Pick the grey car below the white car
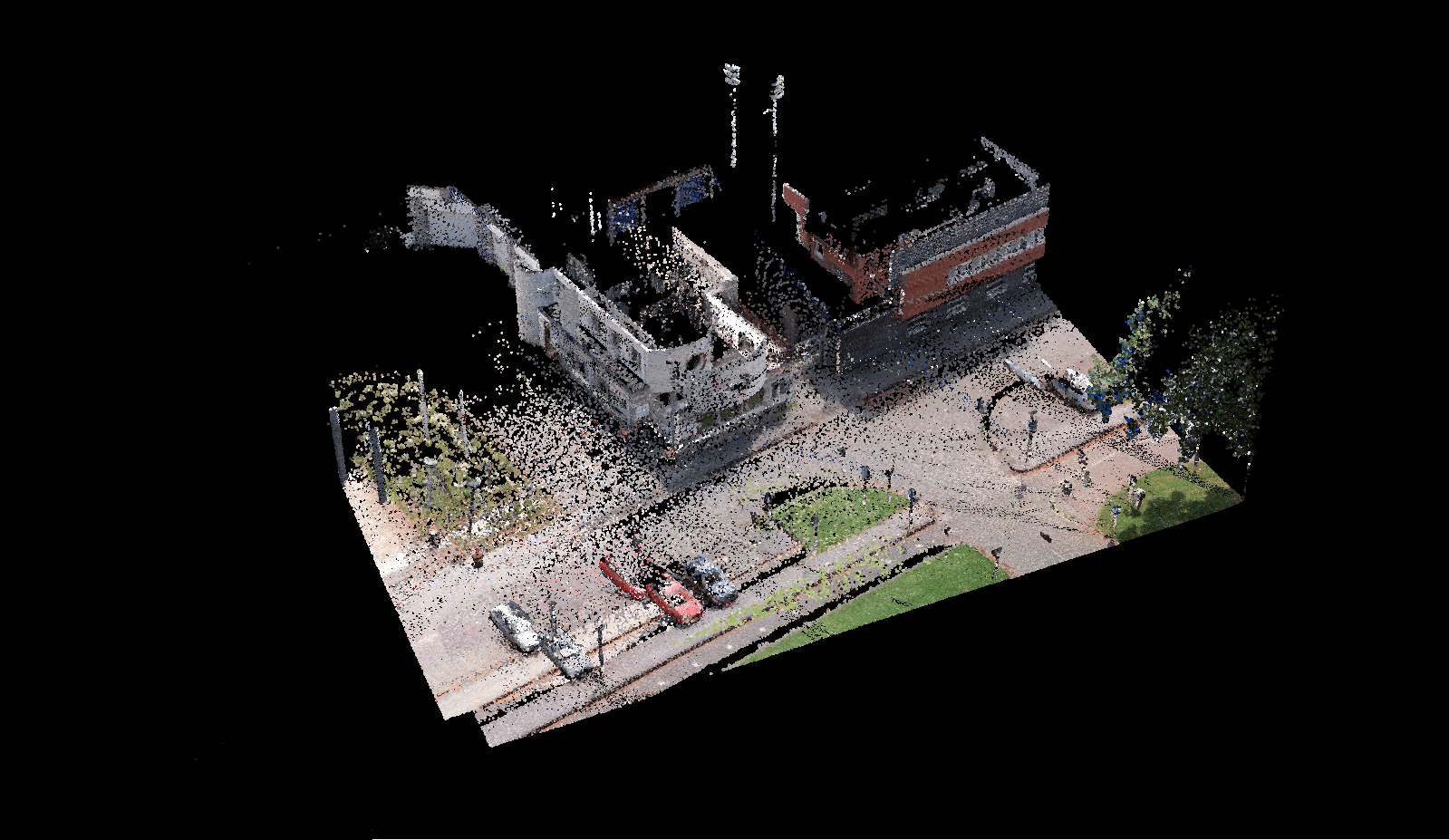 coord(567,656)
